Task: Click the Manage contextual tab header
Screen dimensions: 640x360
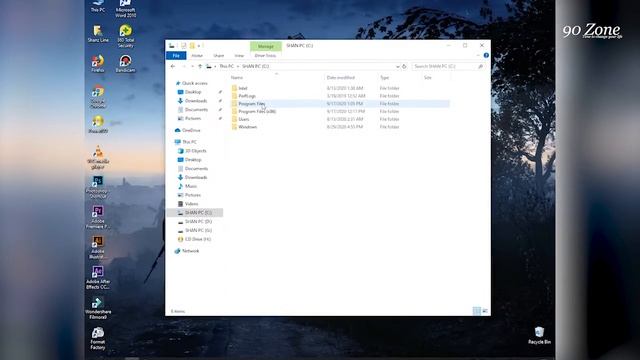Action: [x=266, y=46]
